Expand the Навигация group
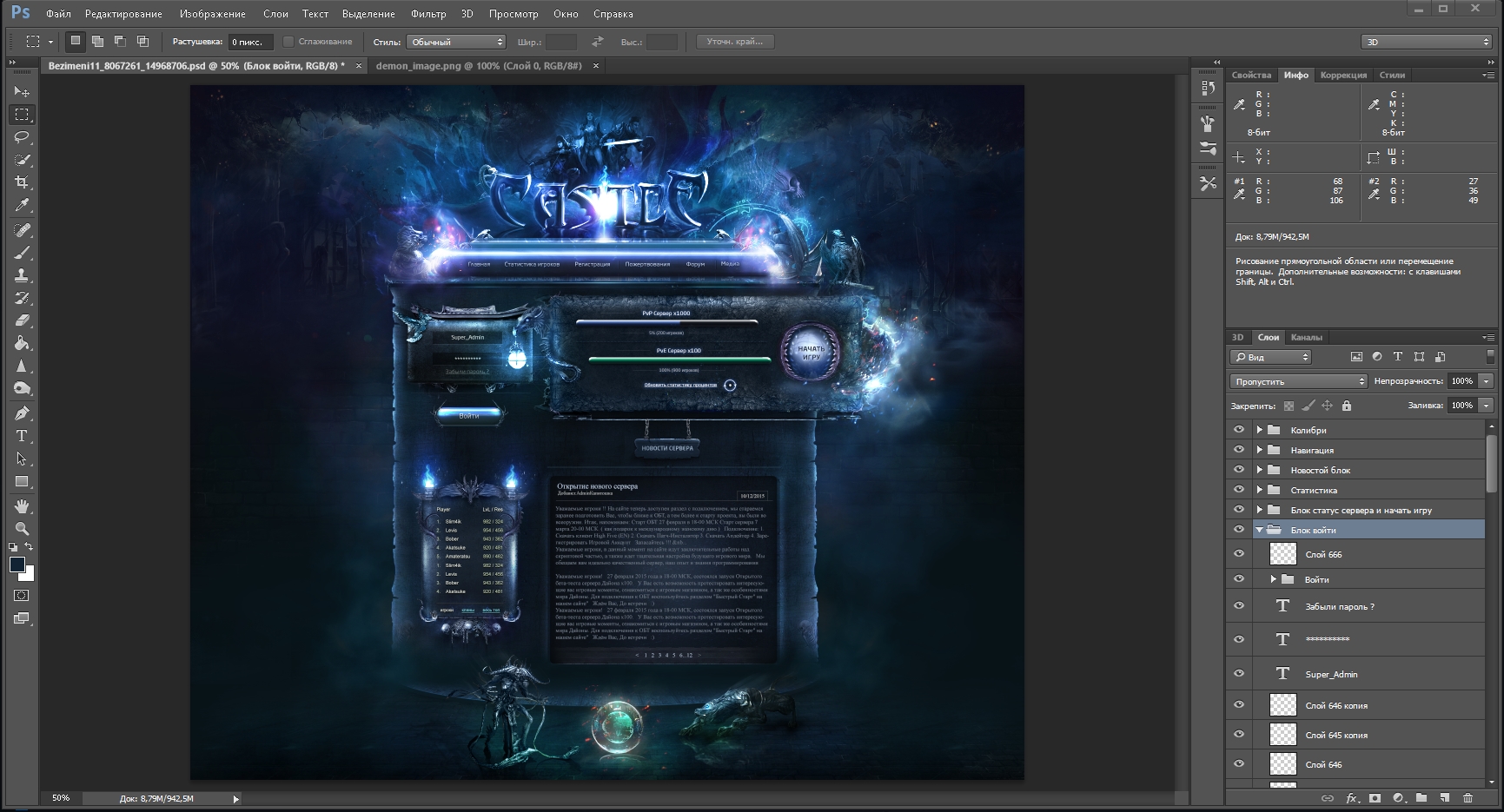Image resolution: width=1504 pixels, height=812 pixels. [x=1259, y=450]
